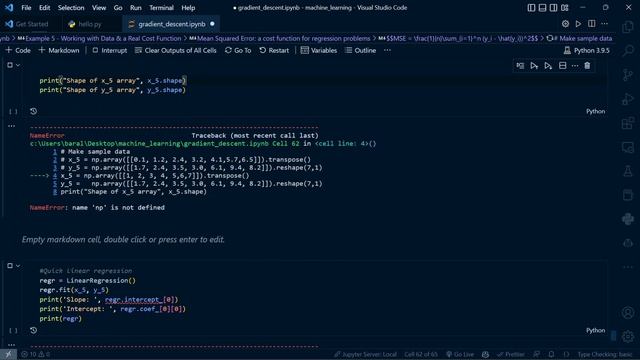Open more editor actions in title bar
Viewport: 640px width, 360px height.
(604, 24)
